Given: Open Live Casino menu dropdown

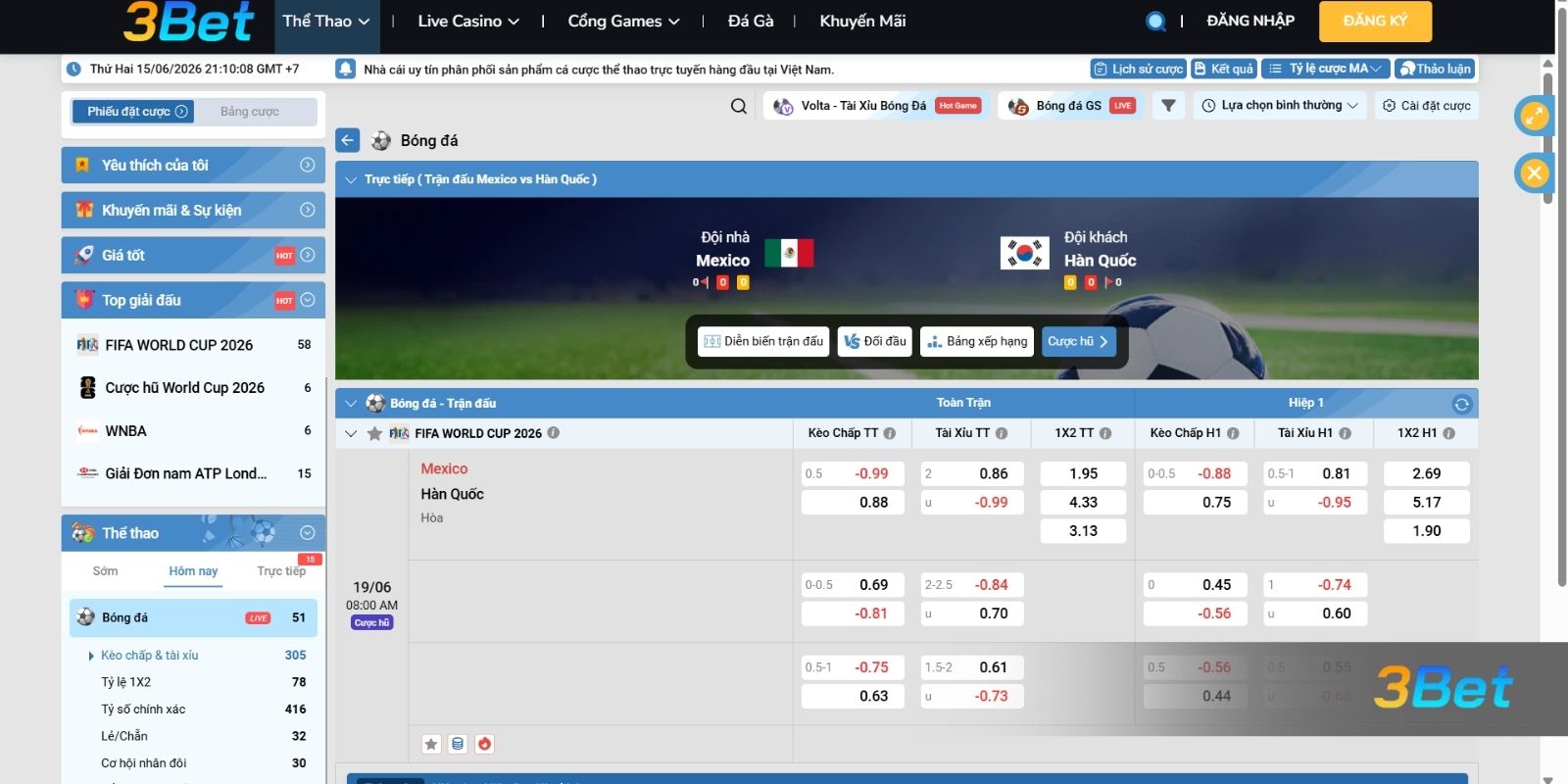Looking at the screenshot, I should tap(468, 21).
